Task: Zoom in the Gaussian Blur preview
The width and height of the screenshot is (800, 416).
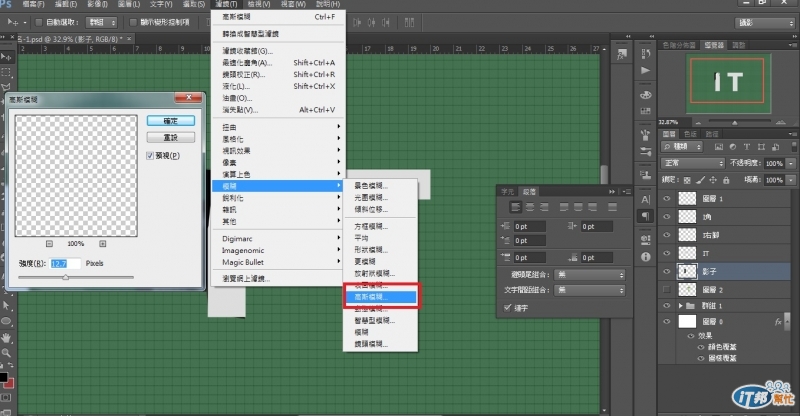Action: tap(103, 244)
